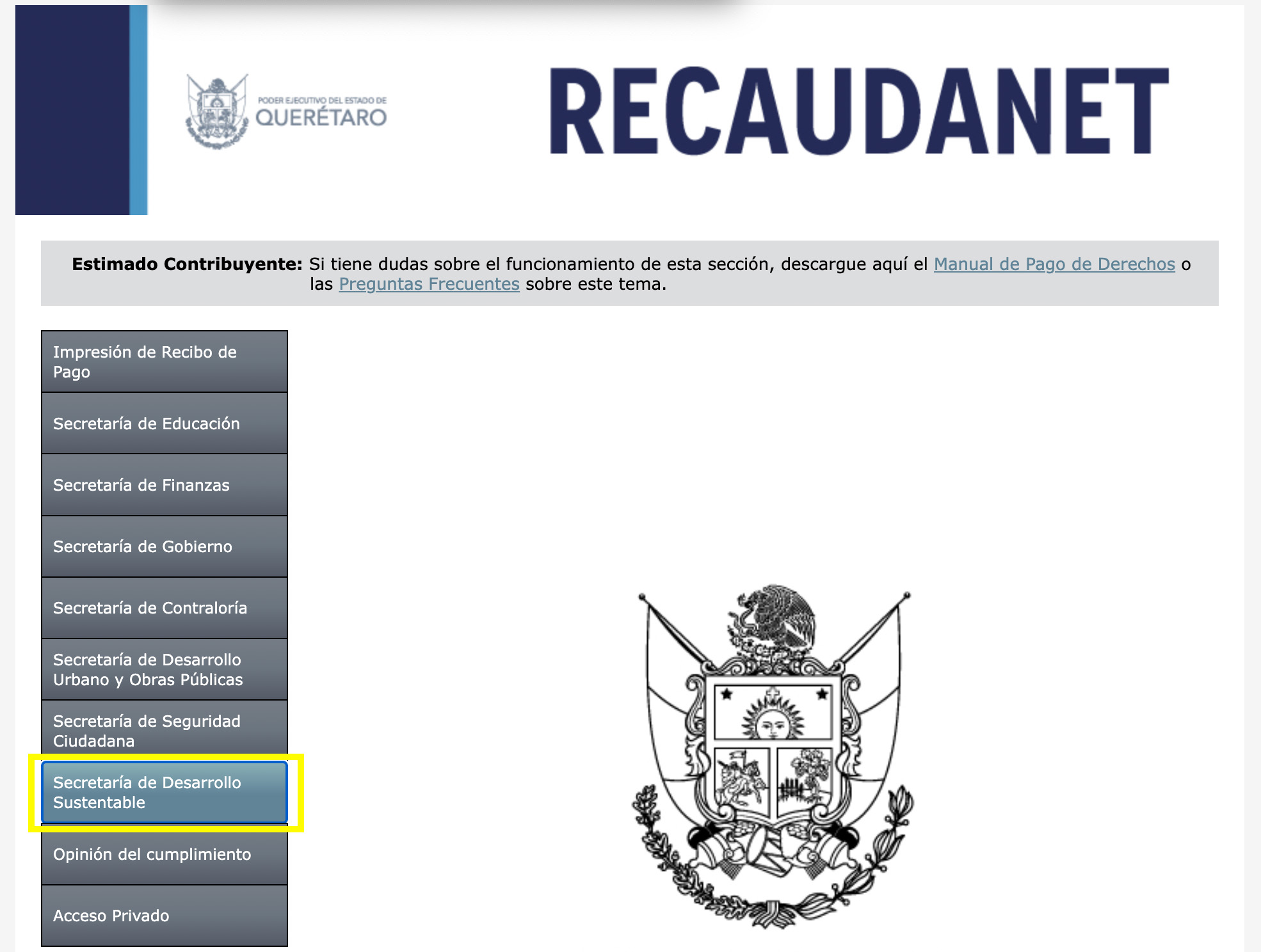Select Secretaría de Gobierno
The image size is (1261, 952).
pos(163,546)
